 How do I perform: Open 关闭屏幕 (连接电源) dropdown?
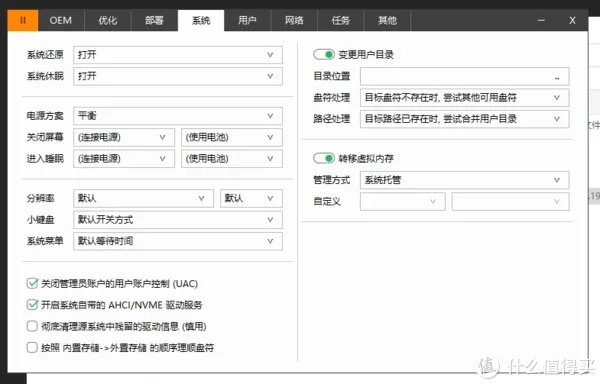[x=124, y=137]
